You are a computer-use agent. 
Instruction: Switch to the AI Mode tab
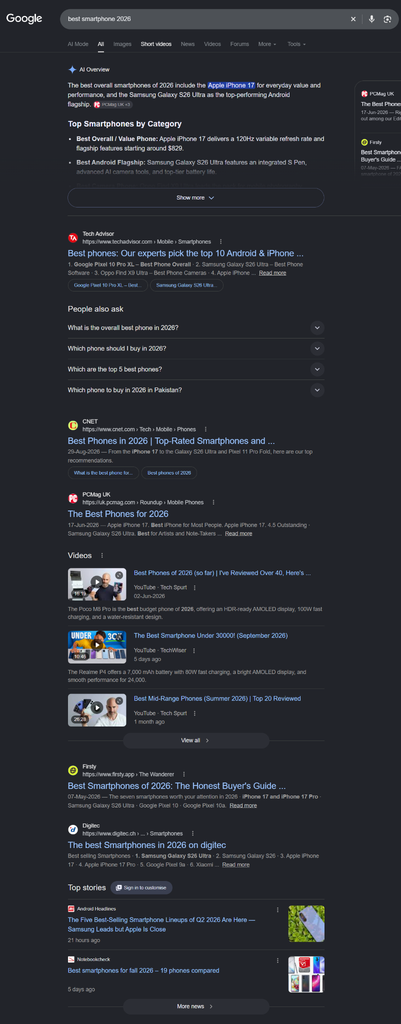point(78,44)
